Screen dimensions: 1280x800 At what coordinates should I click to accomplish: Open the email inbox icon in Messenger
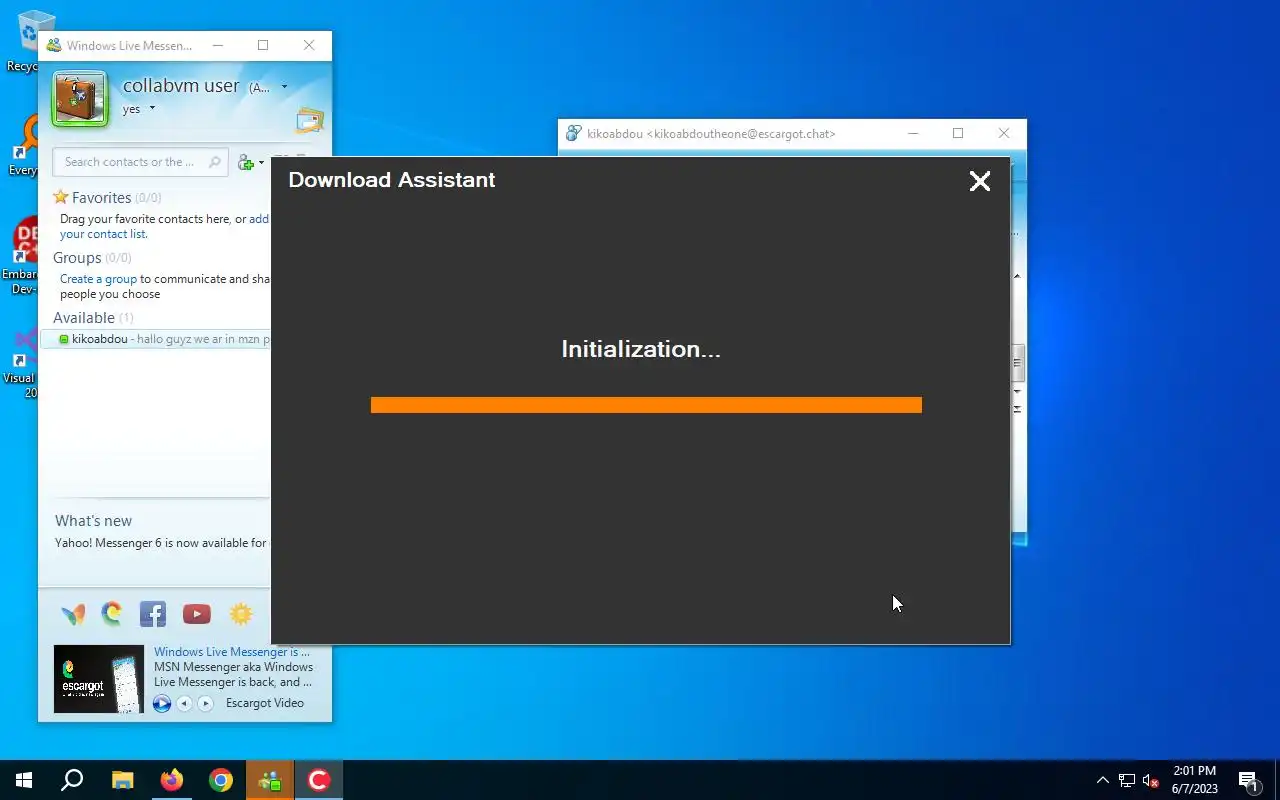click(x=310, y=120)
